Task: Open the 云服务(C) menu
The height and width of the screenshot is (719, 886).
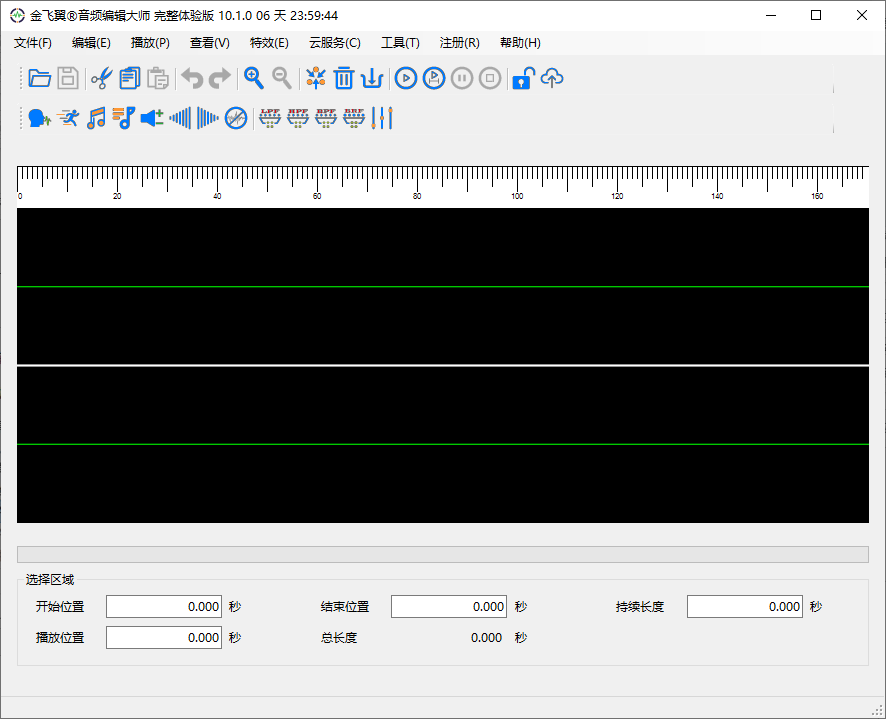Action: [x=335, y=43]
